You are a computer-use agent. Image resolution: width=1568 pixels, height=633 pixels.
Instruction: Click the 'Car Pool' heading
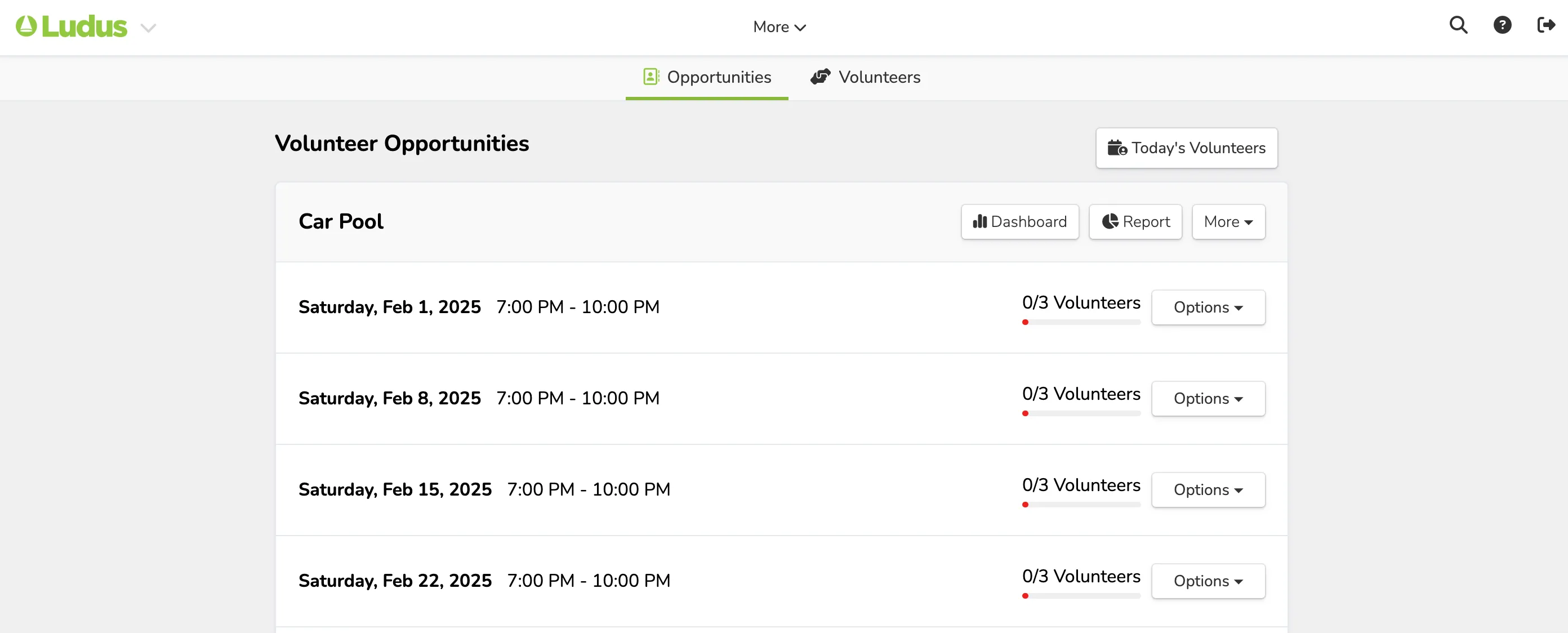[x=341, y=221]
